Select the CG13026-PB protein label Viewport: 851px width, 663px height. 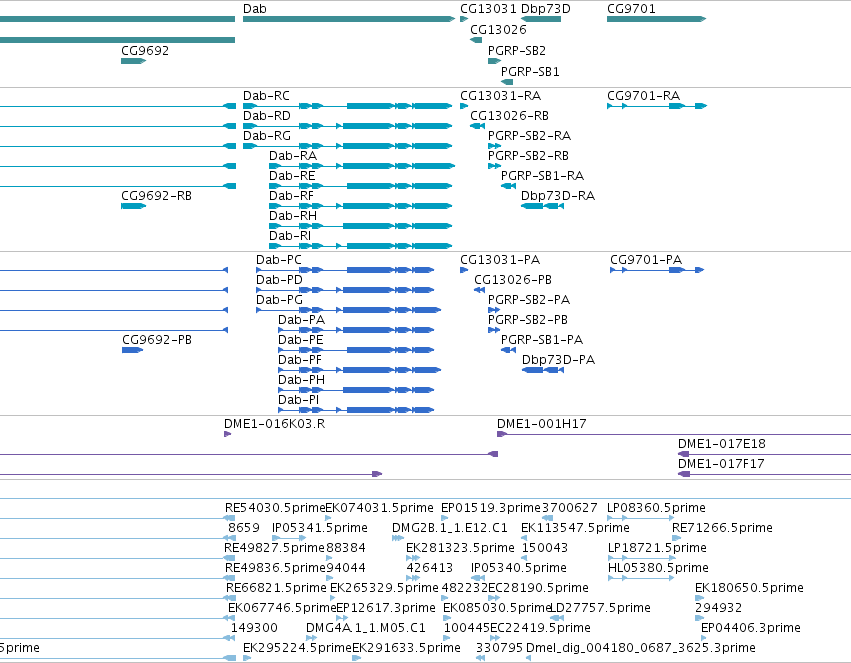[x=513, y=280]
